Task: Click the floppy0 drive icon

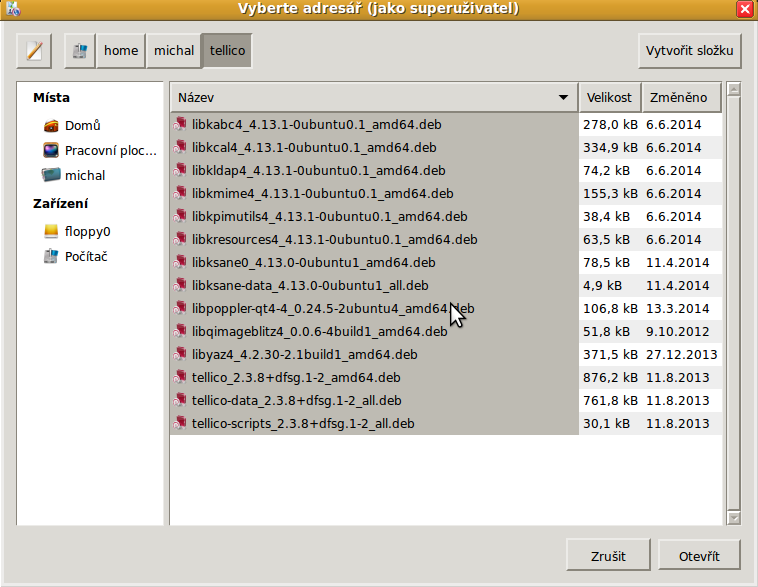Action: click(51, 231)
